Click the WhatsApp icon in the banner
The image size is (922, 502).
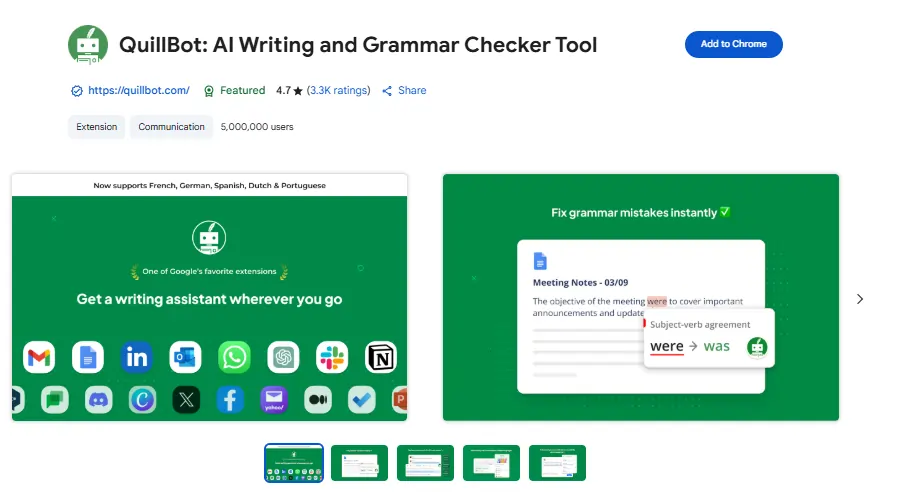(234, 356)
